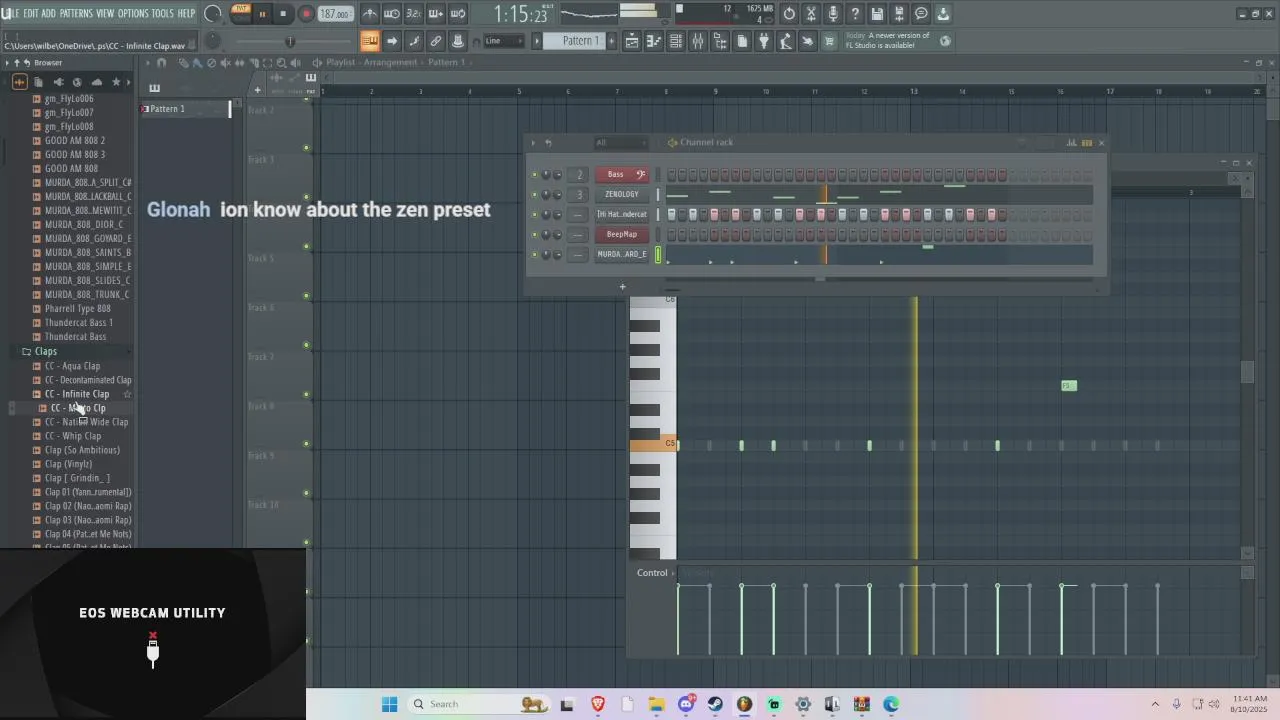
Task: Click the taskbar Search box
Action: tap(478, 704)
